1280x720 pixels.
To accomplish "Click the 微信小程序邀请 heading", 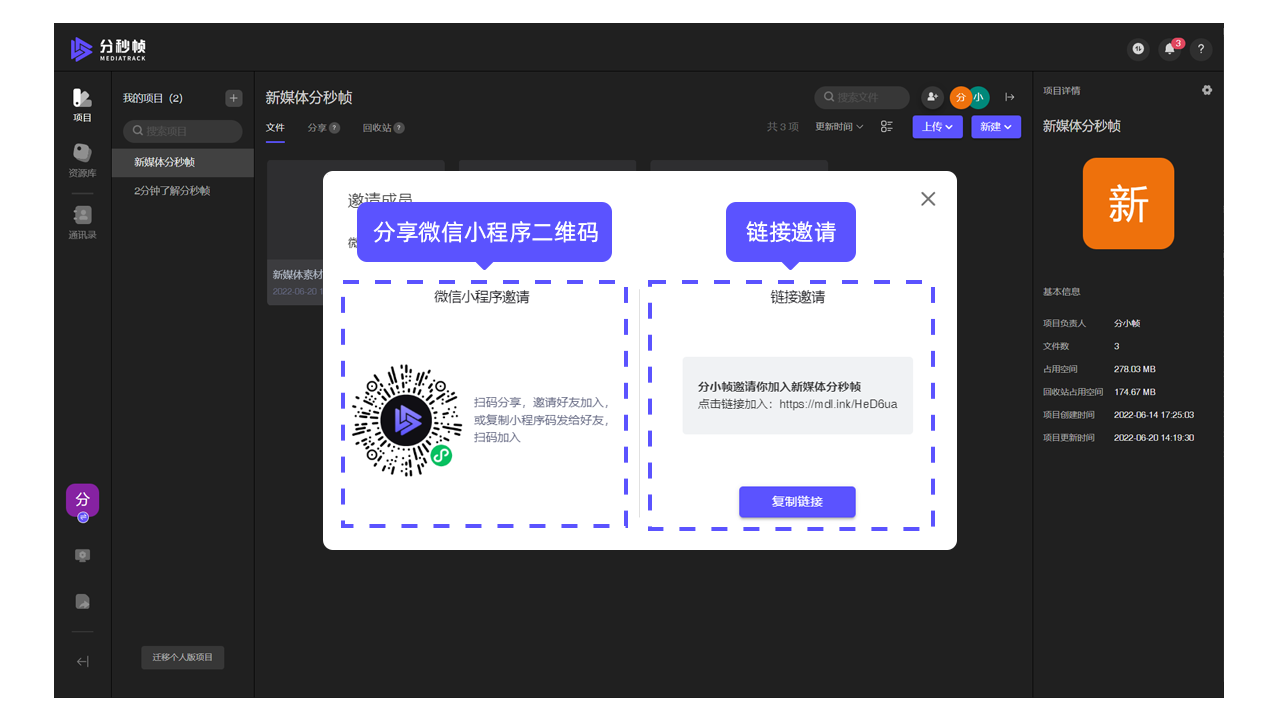I will 482,297.
